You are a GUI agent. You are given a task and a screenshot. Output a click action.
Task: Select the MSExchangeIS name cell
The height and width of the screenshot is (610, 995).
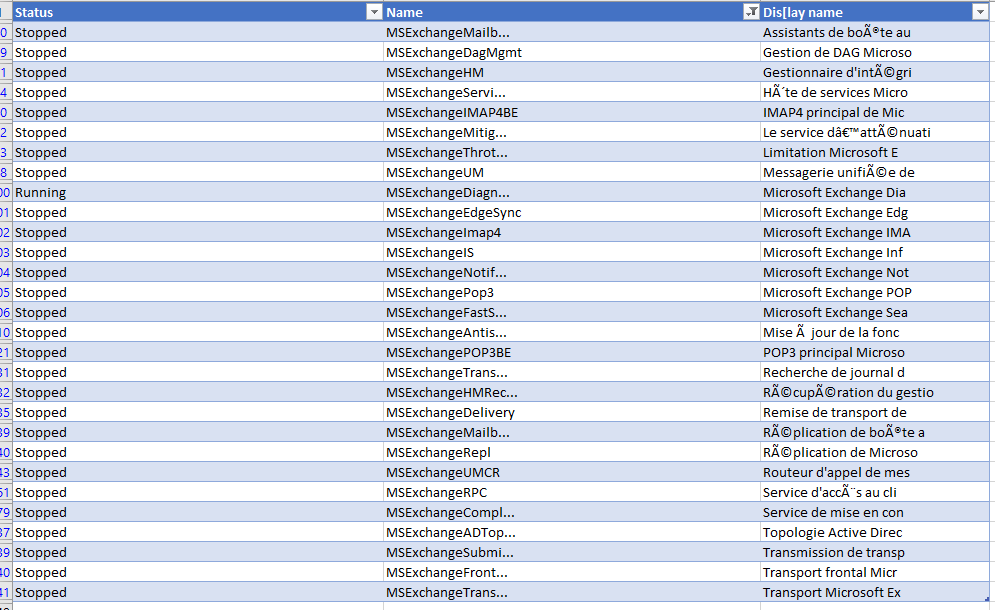click(x=572, y=252)
